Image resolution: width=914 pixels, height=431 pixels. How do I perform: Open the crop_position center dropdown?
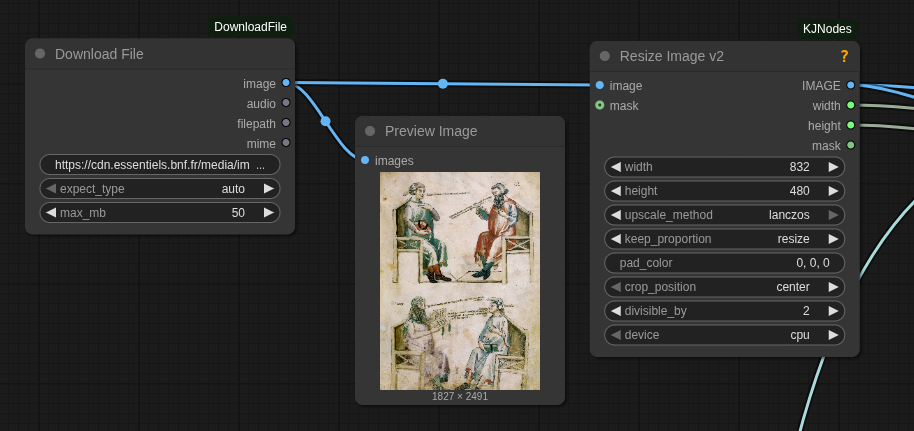coord(793,287)
